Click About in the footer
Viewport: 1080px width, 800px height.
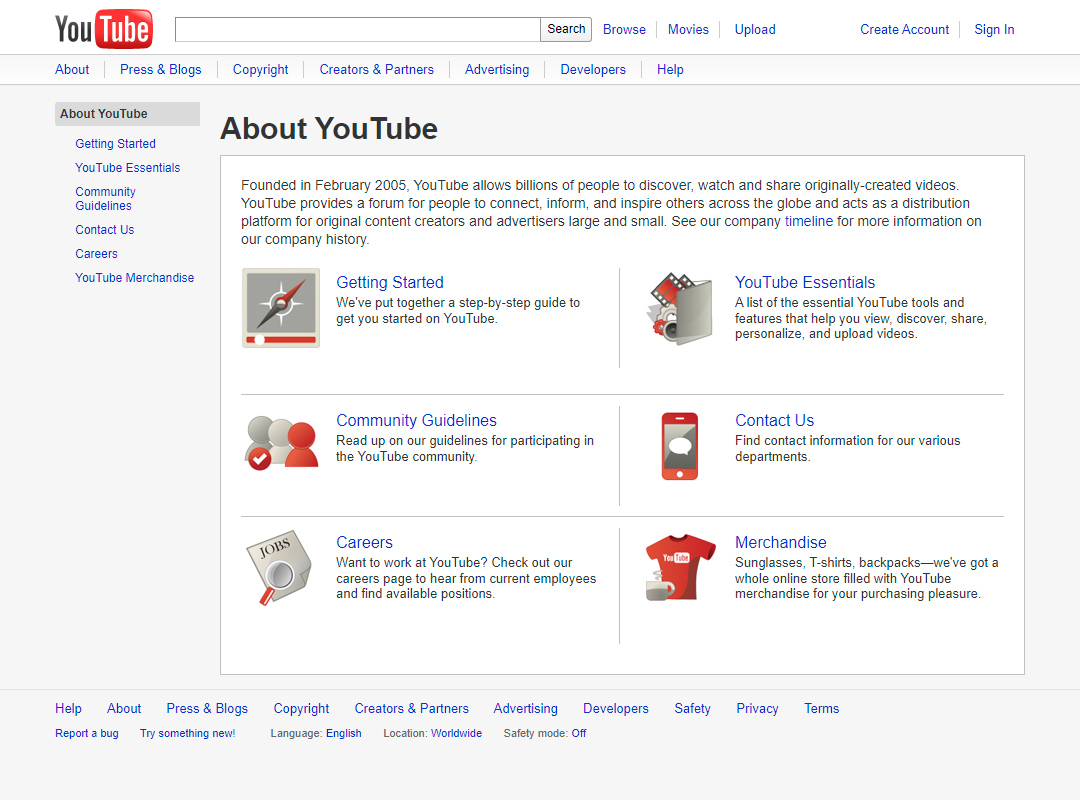point(124,708)
